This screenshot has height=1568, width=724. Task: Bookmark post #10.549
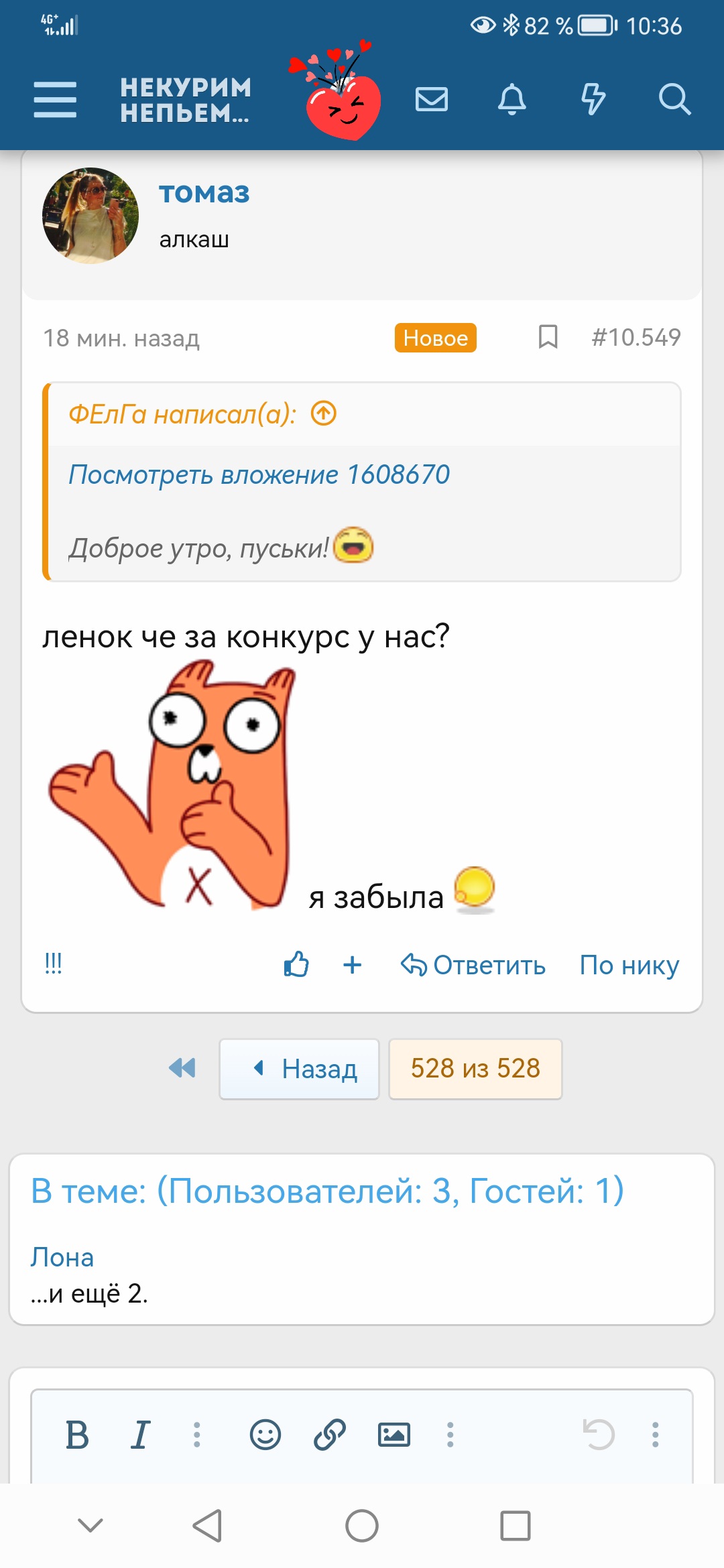(x=548, y=337)
